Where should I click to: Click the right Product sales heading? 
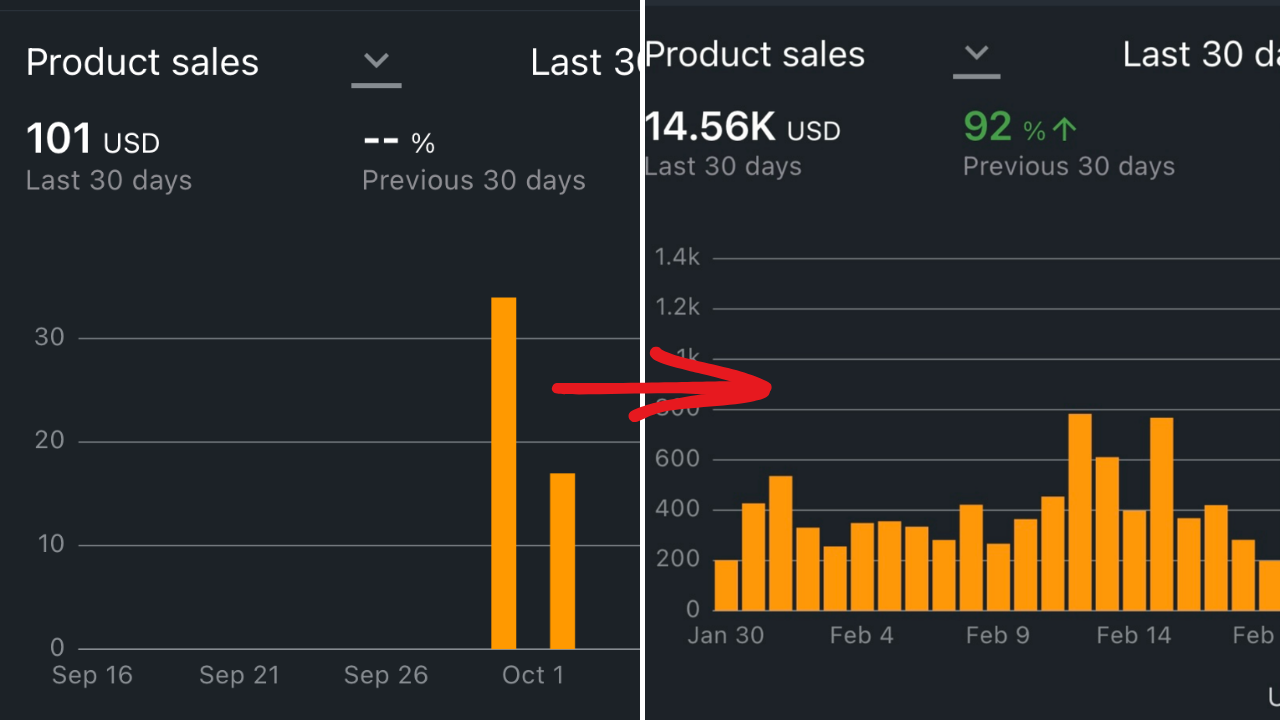click(x=755, y=54)
